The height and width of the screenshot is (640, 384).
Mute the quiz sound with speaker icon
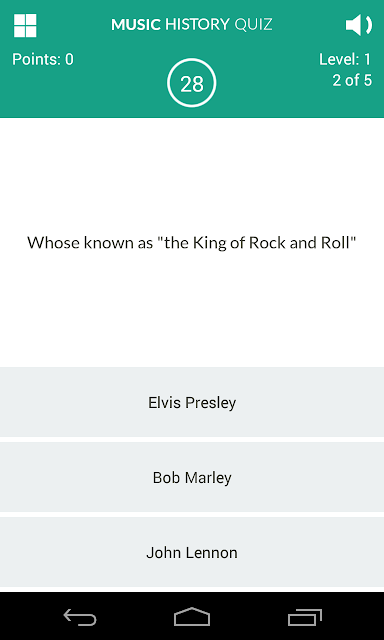pyautogui.click(x=359, y=25)
